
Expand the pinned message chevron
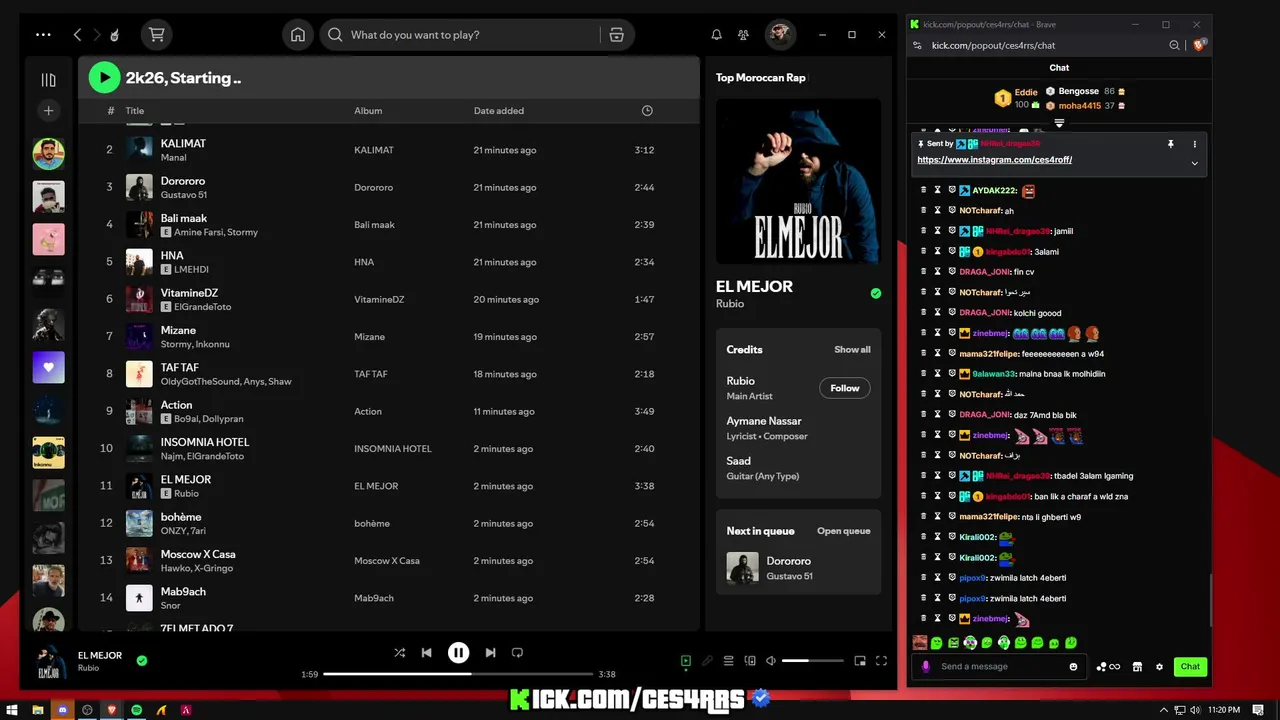coord(1194,163)
